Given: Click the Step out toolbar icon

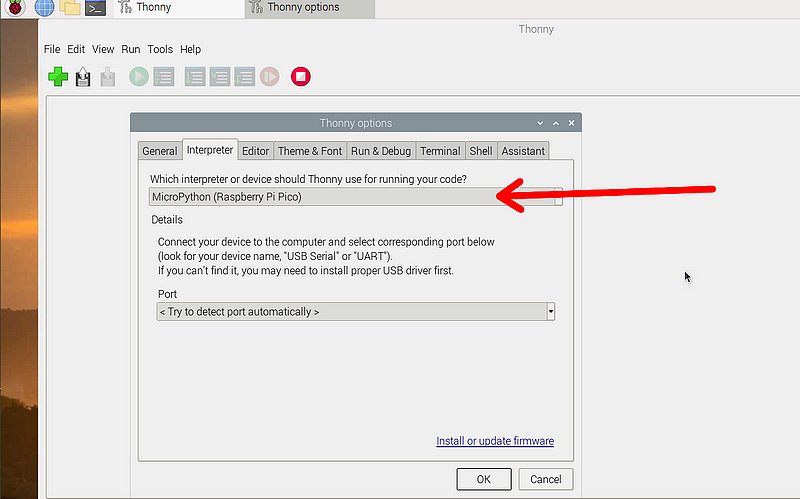Looking at the screenshot, I should (x=245, y=77).
